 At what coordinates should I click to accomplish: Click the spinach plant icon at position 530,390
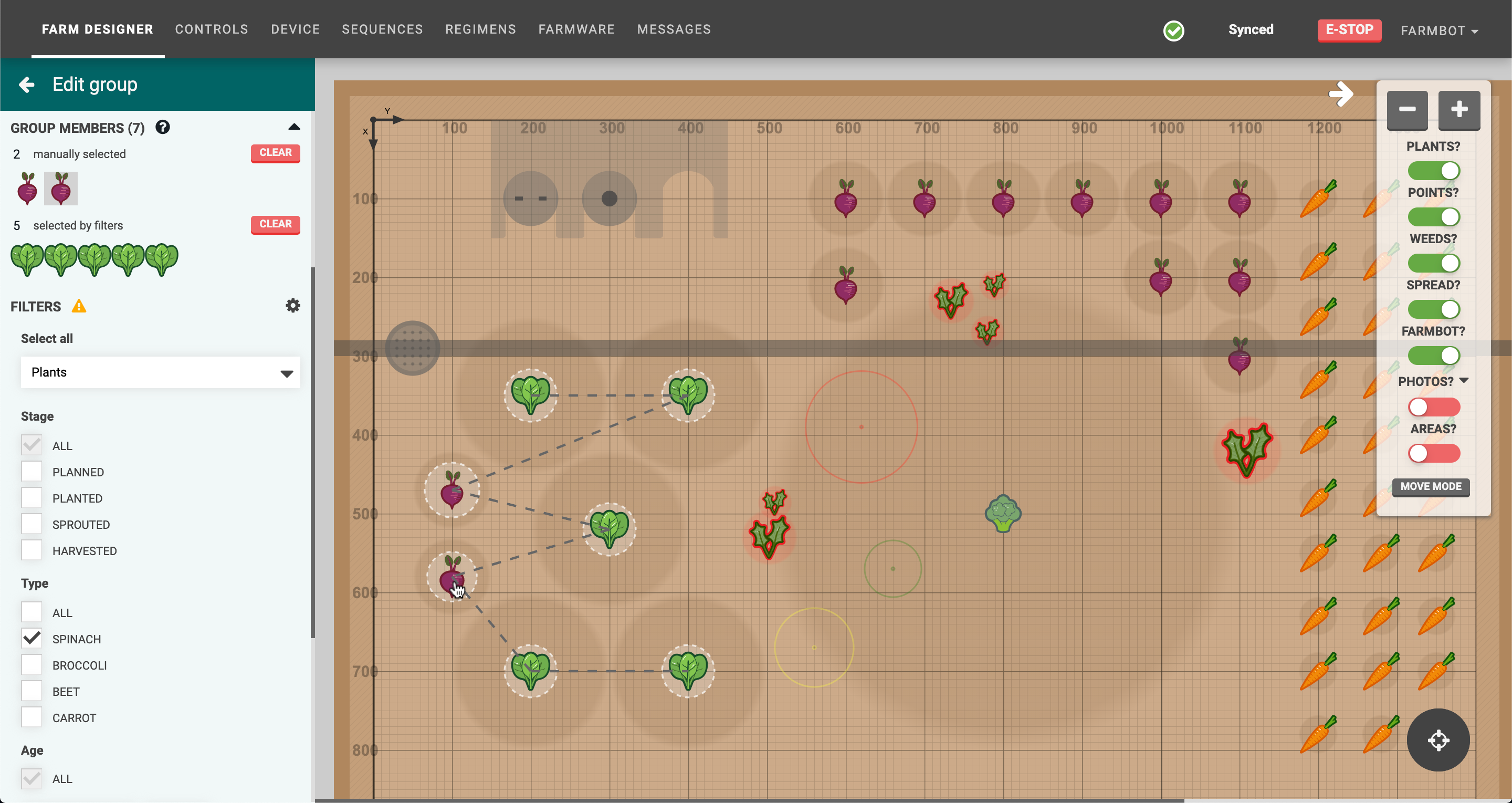coord(530,390)
